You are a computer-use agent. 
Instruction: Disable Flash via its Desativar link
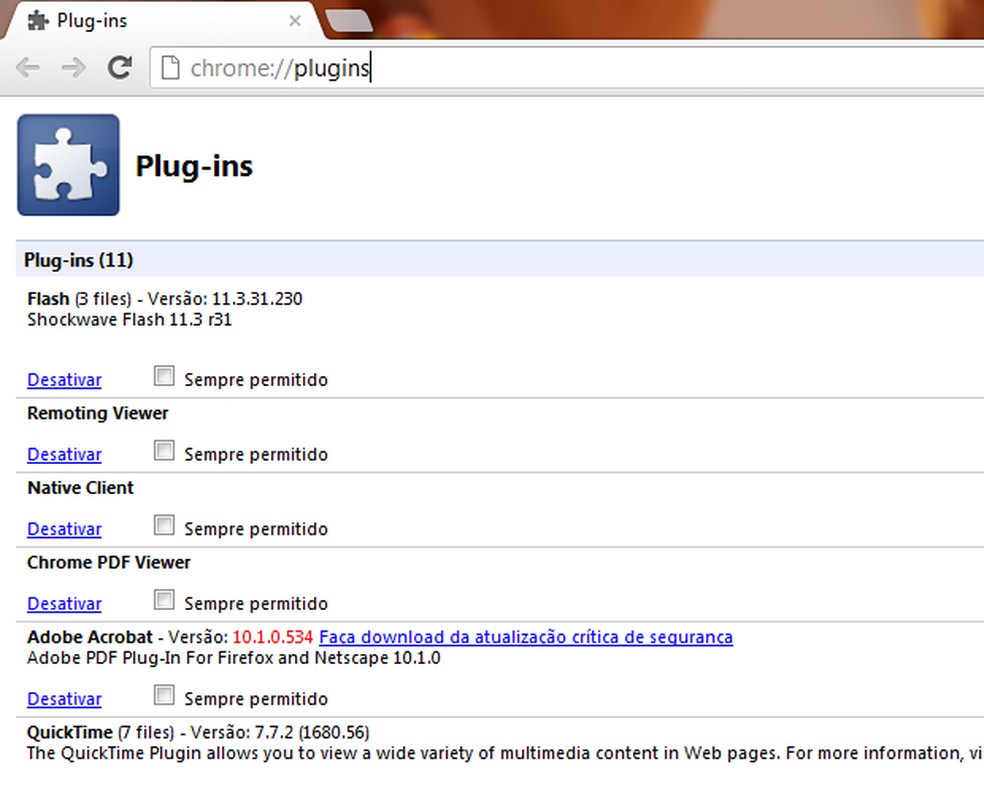click(63, 380)
